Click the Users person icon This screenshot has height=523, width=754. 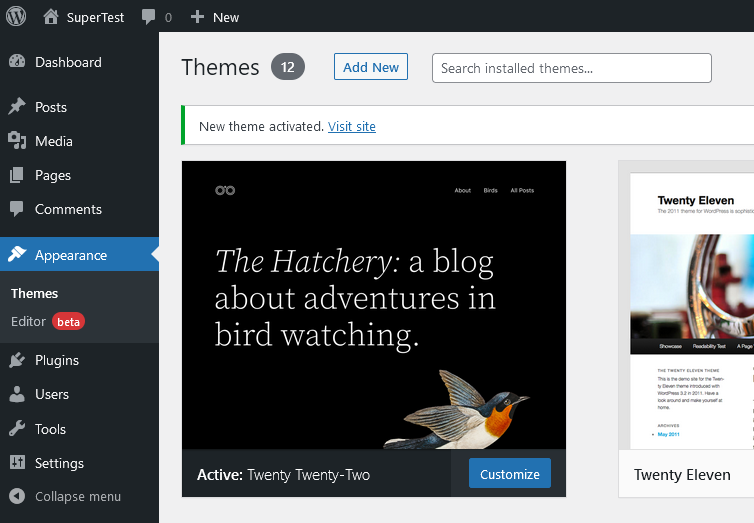tap(17, 394)
